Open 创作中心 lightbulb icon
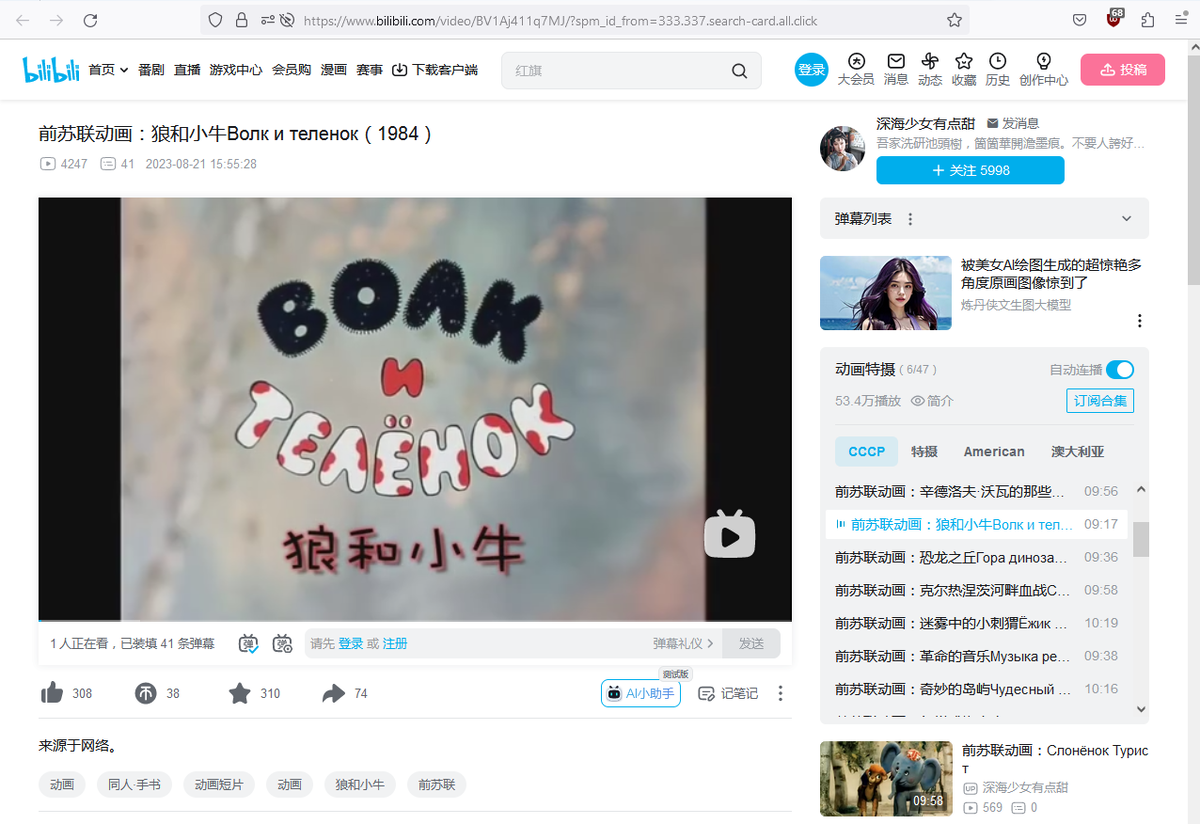This screenshot has height=824, width=1200. (1044, 61)
